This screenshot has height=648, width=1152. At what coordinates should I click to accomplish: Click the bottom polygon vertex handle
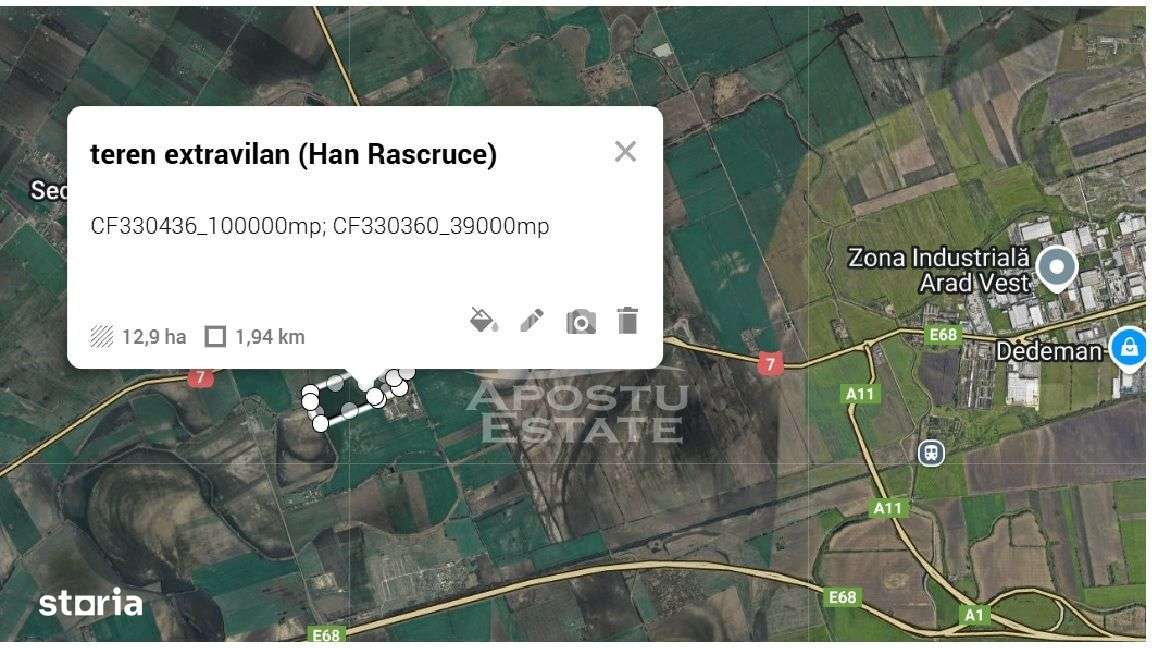pos(320,423)
